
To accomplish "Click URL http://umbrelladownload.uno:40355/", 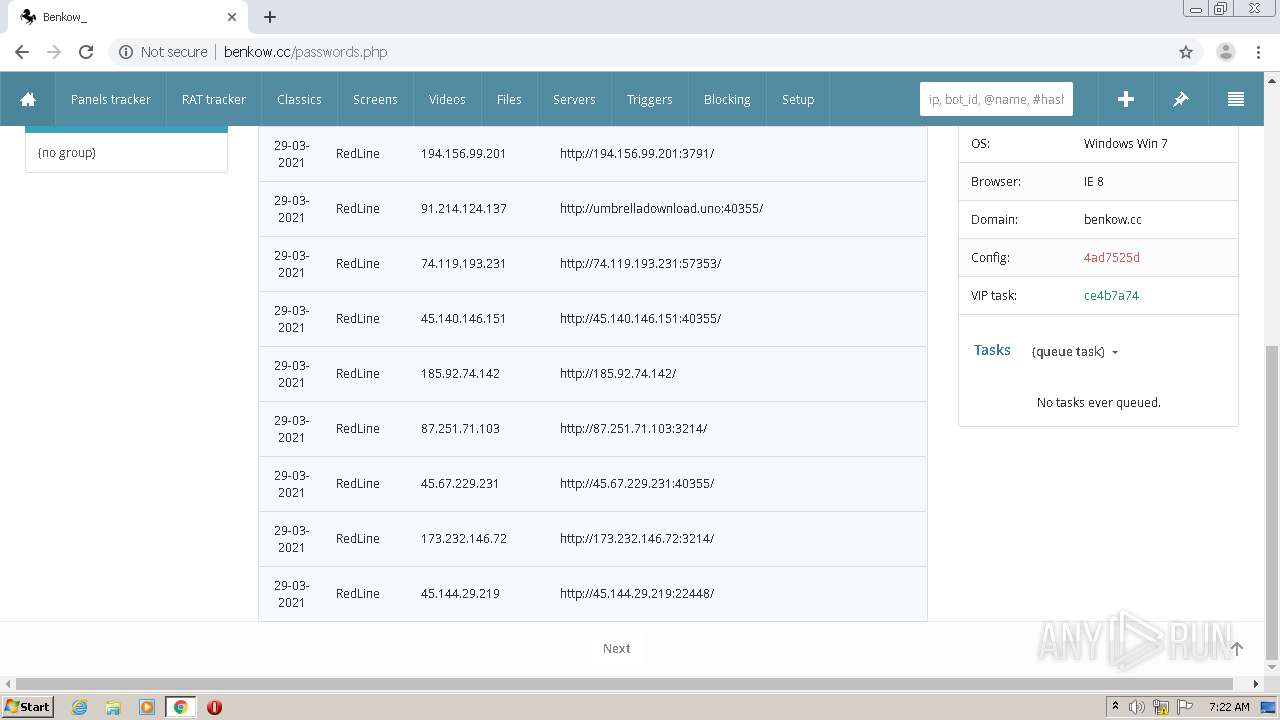I will pos(661,209).
